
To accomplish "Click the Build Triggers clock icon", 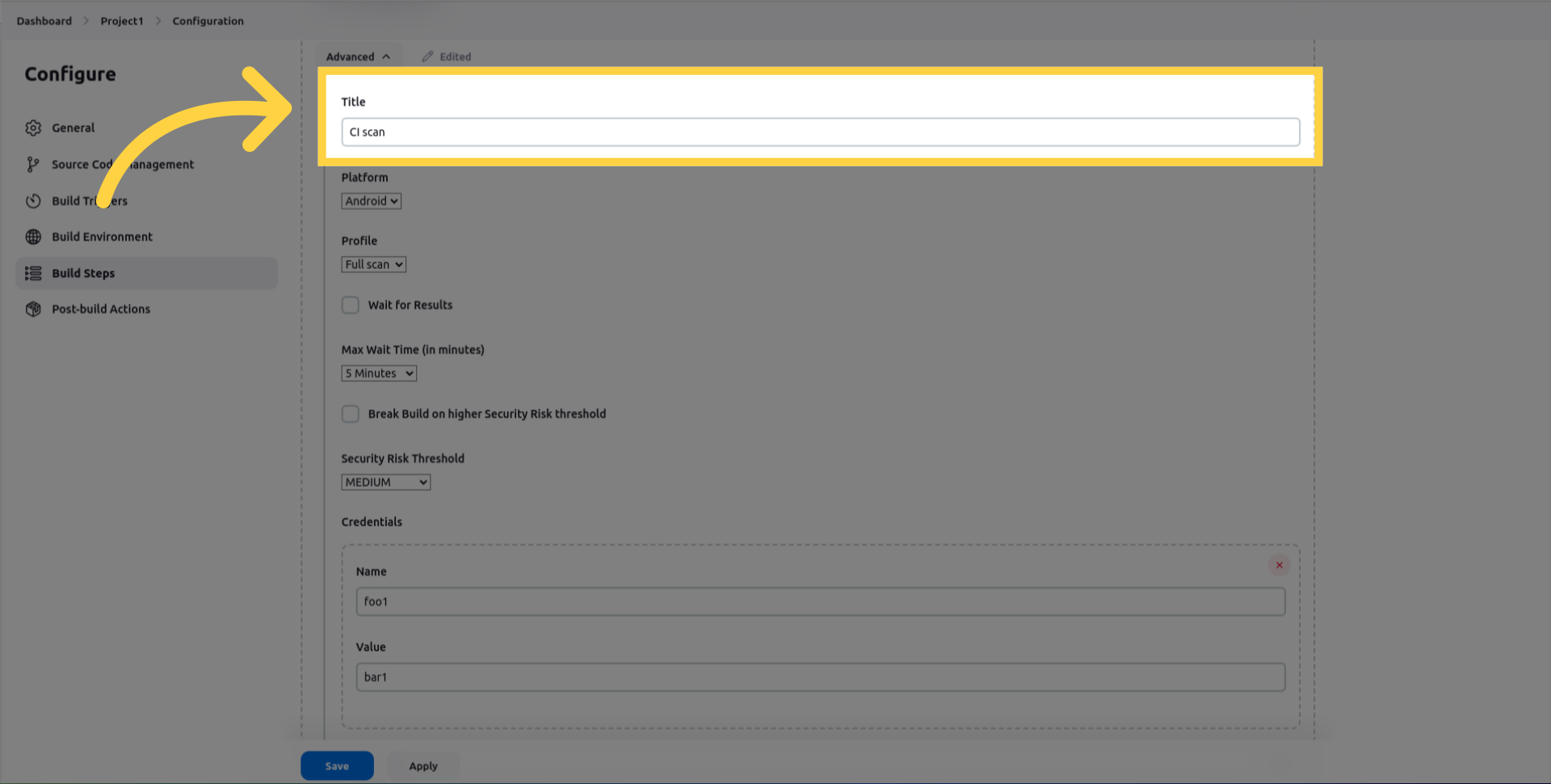I will click(33, 201).
